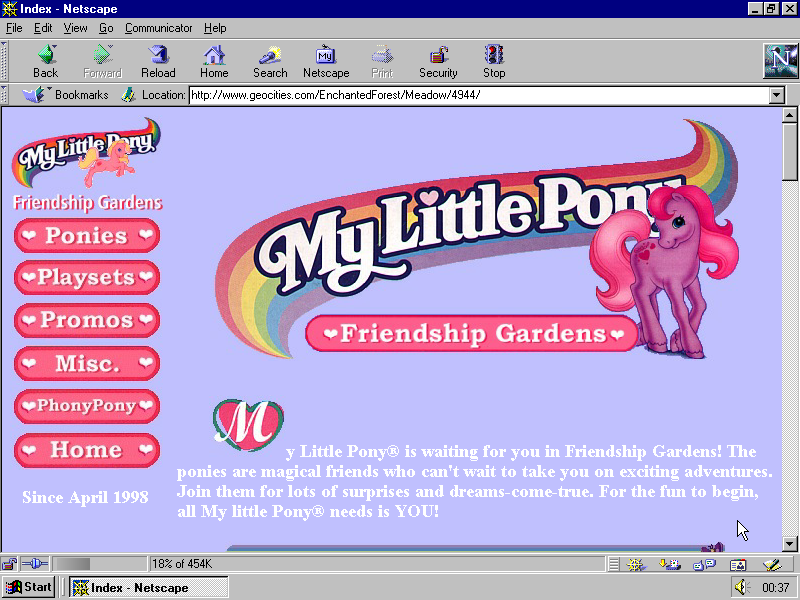The image size is (800, 600).
Task: Click the Location URL input field
Action: (479, 95)
